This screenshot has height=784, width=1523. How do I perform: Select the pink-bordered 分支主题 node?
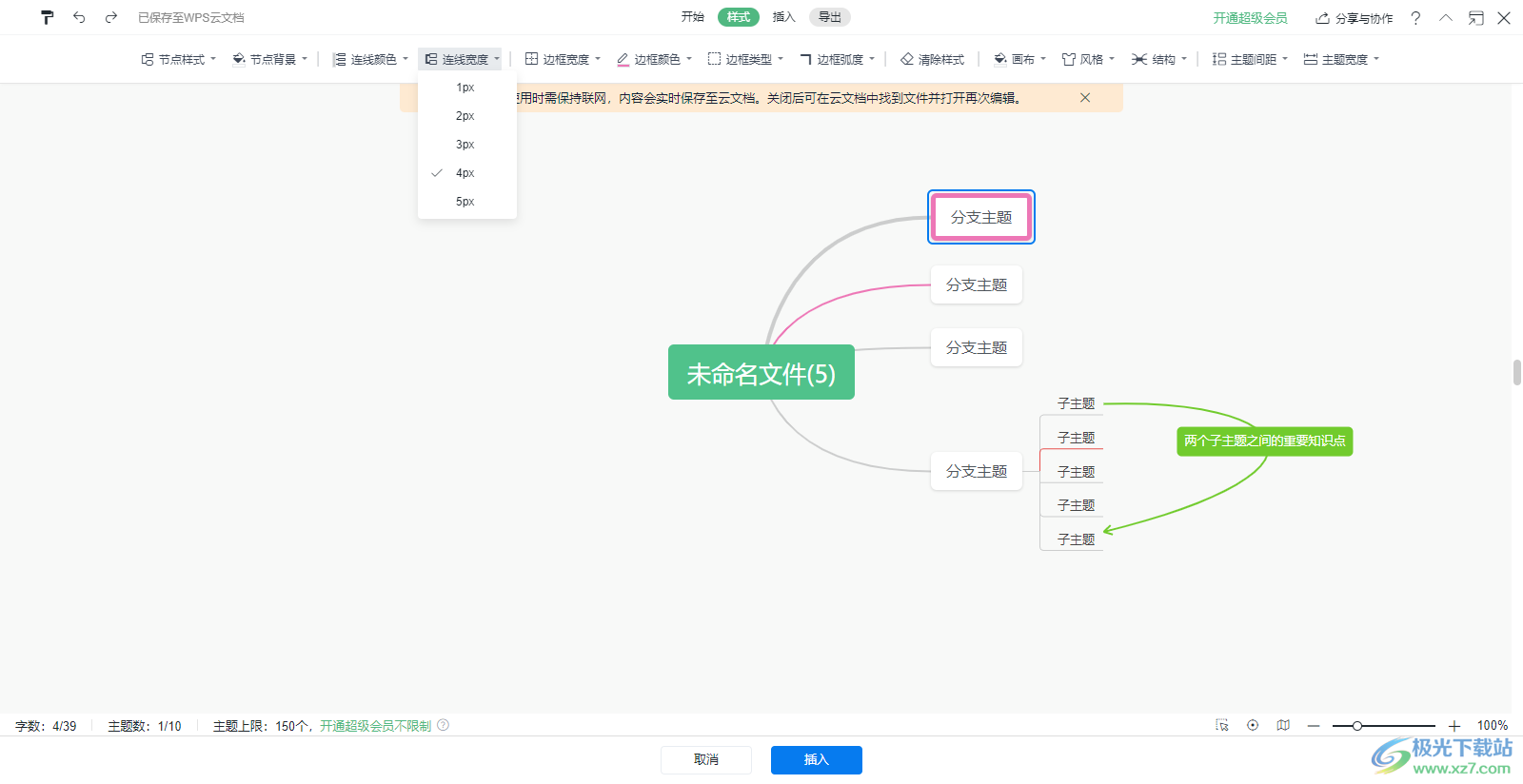pyautogui.click(x=981, y=217)
